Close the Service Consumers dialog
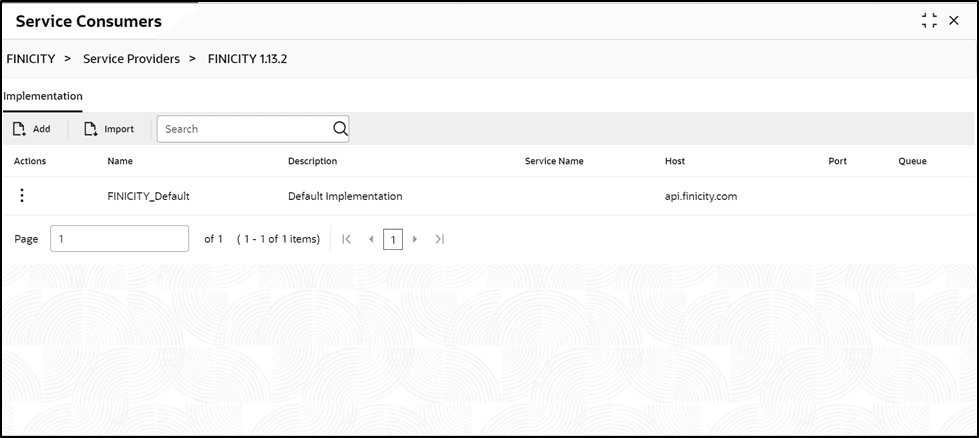Viewport: 979px width, 438px height. click(954, 21)
